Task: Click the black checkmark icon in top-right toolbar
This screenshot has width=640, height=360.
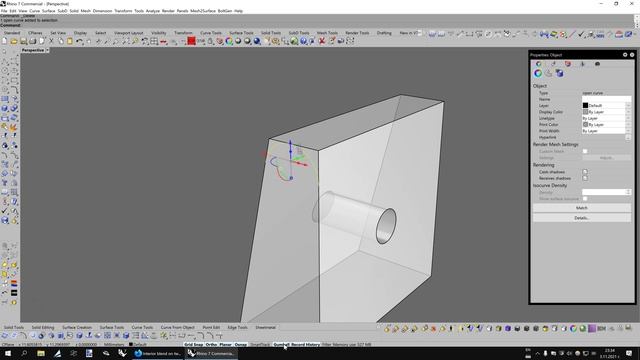Action: [x=581, y=34]
